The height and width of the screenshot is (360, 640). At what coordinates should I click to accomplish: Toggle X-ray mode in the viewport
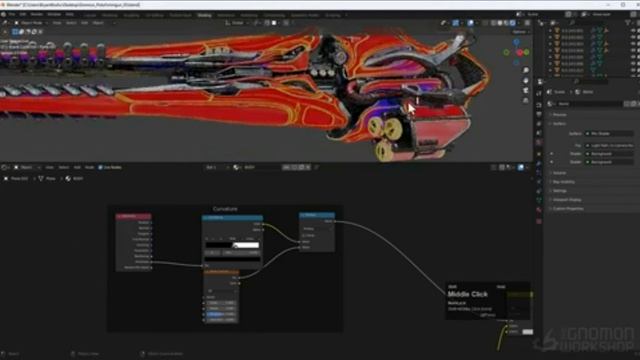[485, 23]
